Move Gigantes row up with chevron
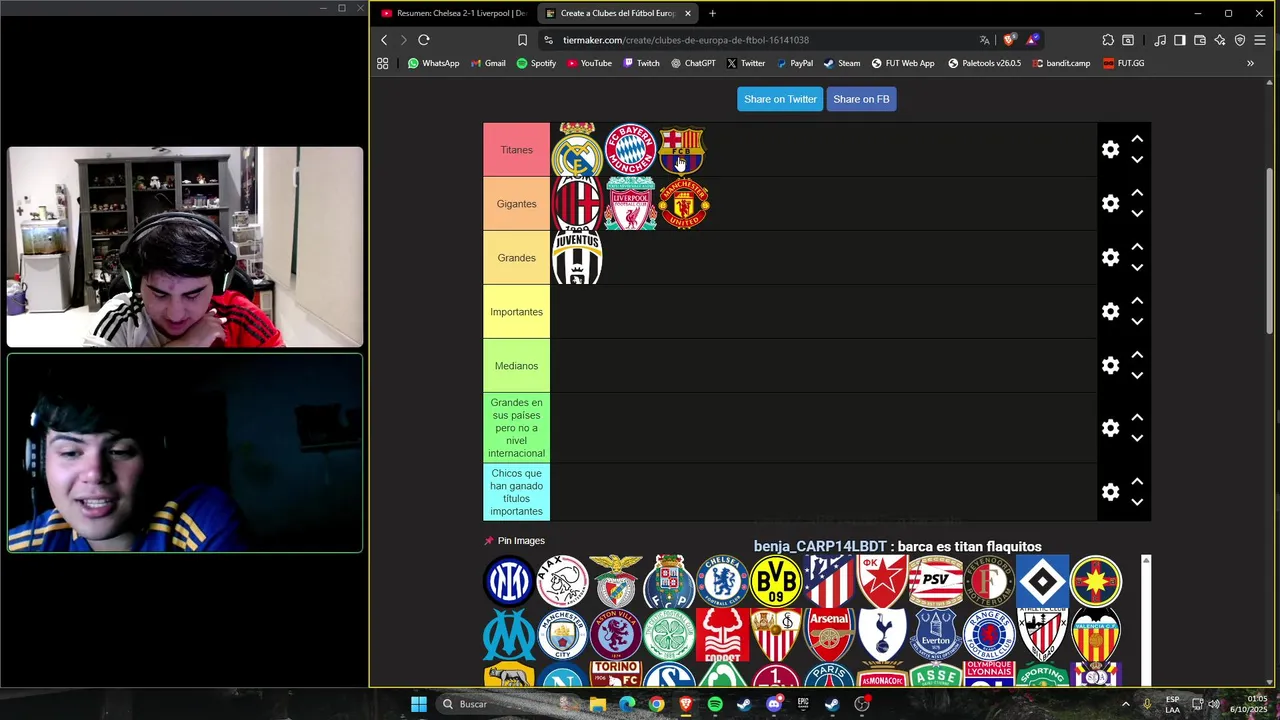Viewport: 1280px width, 720px height. tap(1137, 193)
